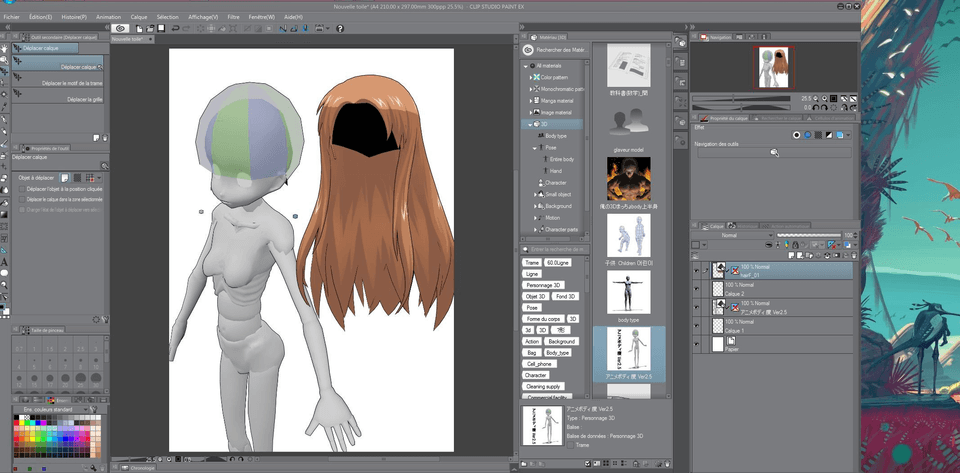Save the canvas with the toolbar icon
Screen dimensions: 960x473
[161, 28]
